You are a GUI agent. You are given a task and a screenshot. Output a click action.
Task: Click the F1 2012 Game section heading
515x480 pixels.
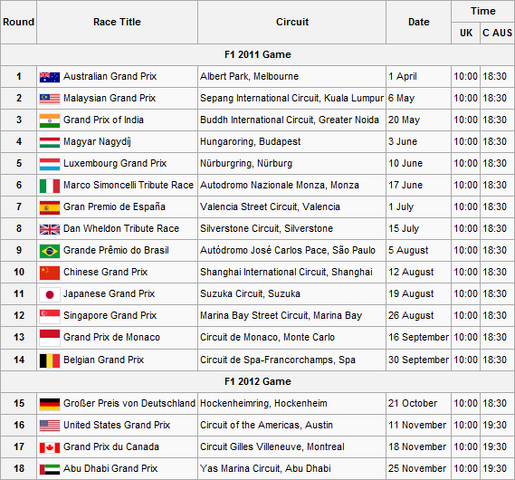click(x=257, y=382)
